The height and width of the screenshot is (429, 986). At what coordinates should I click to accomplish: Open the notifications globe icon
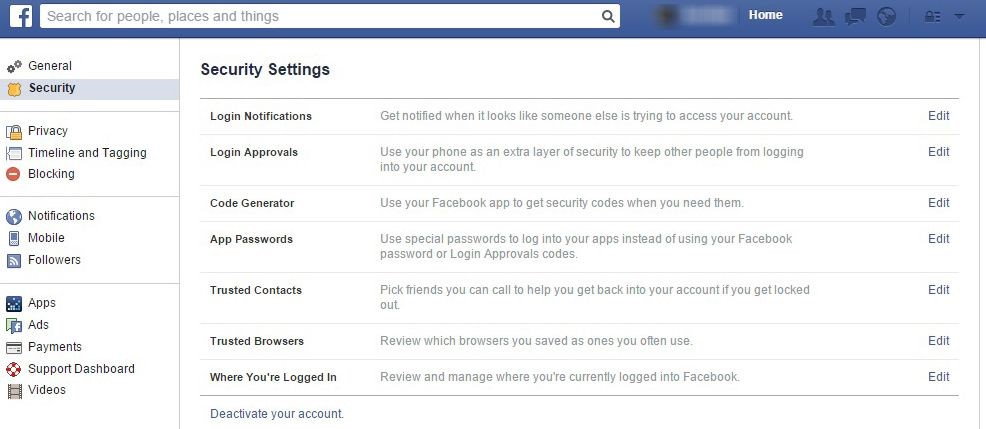coord(887,16)
